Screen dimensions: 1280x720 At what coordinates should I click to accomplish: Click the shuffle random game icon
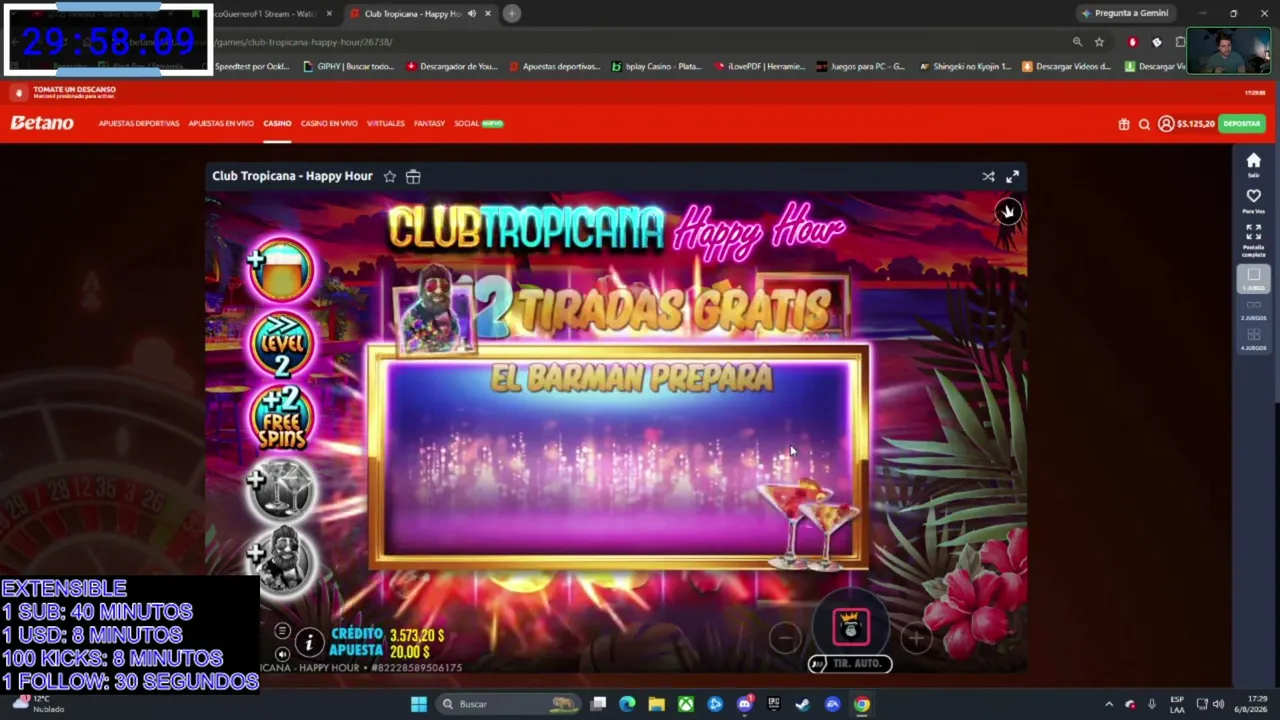click(x=988, y=177)
